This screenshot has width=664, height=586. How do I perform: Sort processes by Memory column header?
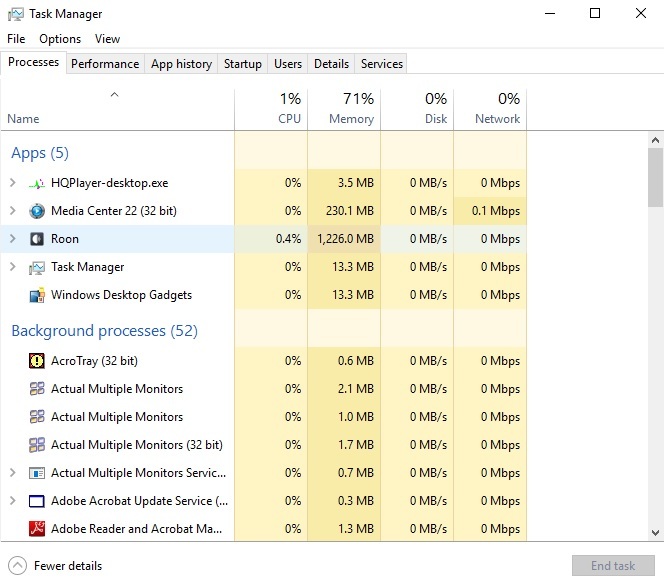(344, 109)
